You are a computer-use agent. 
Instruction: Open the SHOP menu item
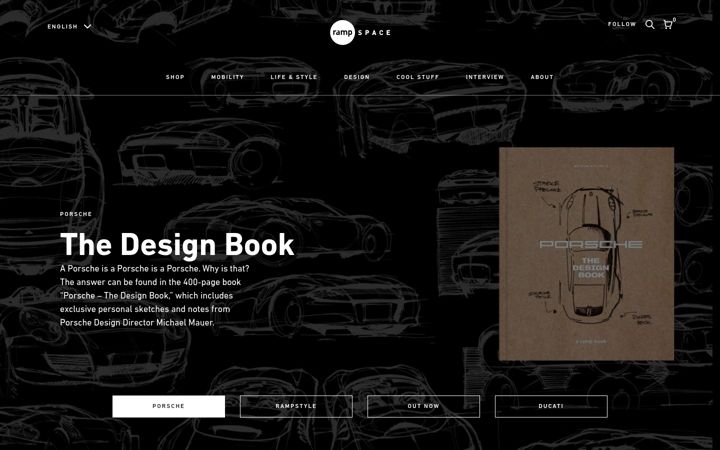tap(175, 77)
